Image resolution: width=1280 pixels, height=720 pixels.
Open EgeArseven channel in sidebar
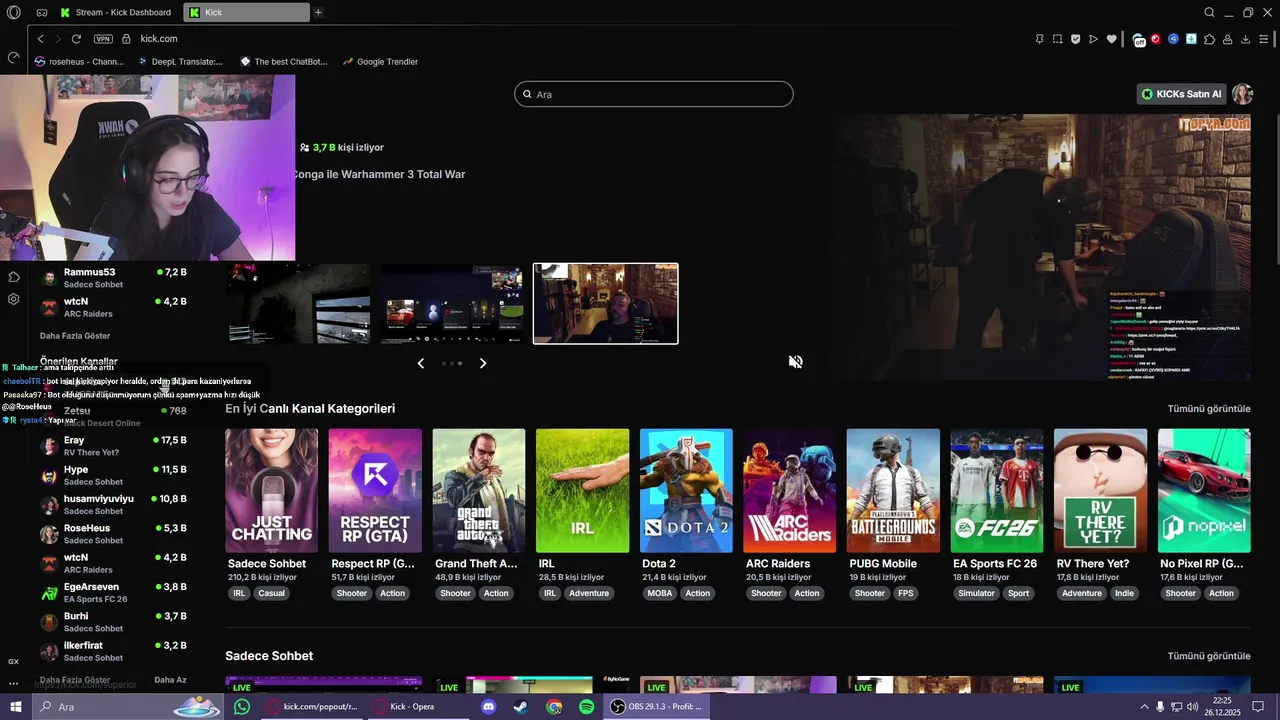pos(115,593)
